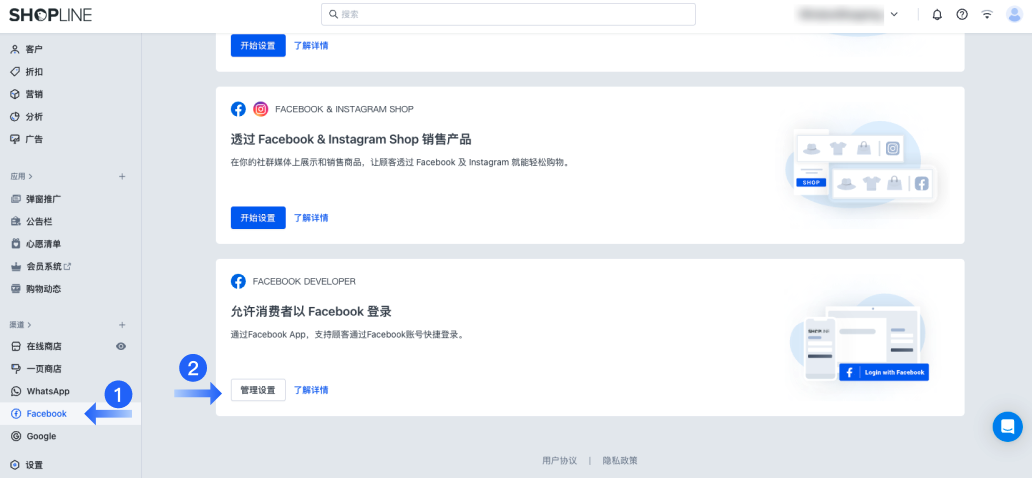Expand the 应用 section chevron

30,176
